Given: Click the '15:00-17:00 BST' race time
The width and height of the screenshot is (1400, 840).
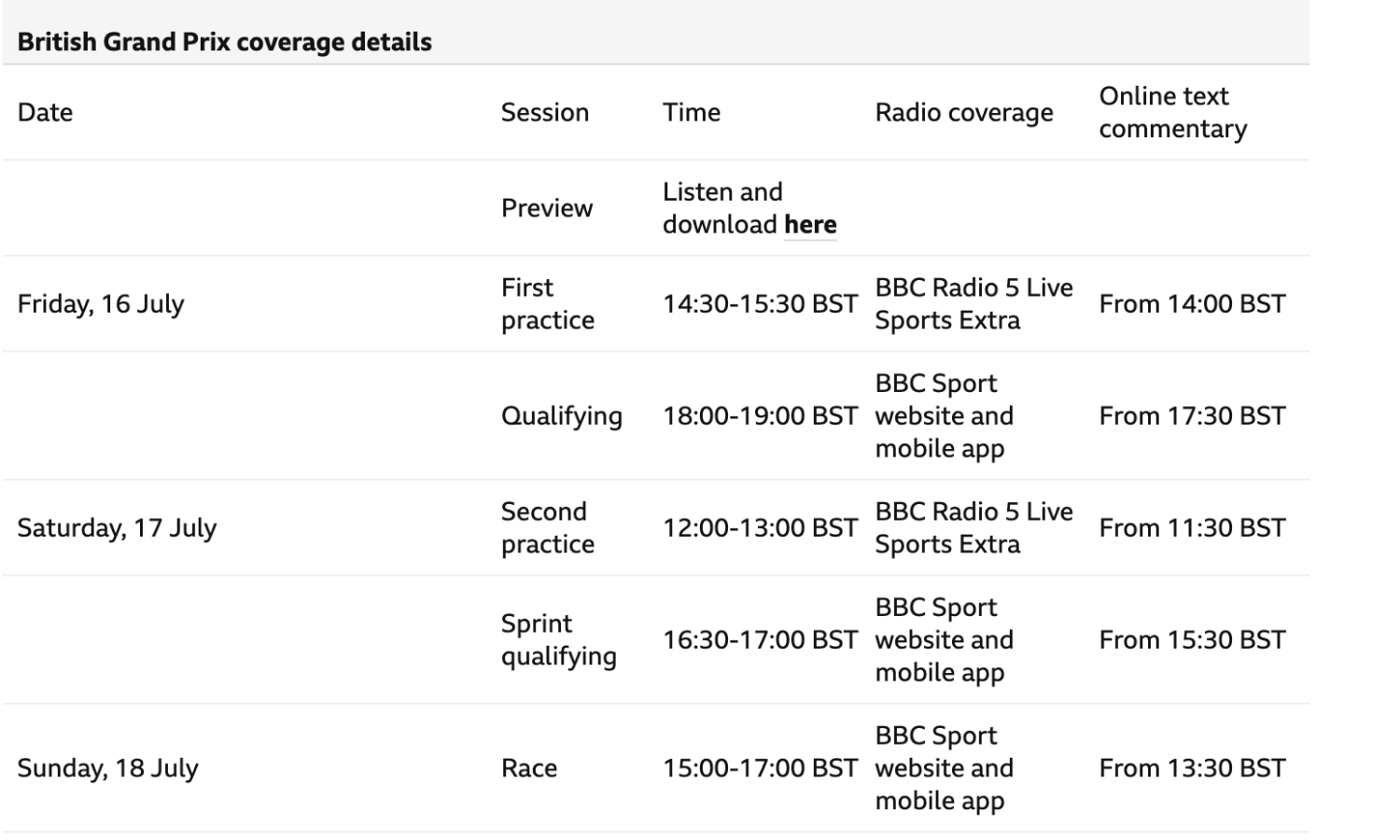Looking at the screenshot, I should pos(760,768).
